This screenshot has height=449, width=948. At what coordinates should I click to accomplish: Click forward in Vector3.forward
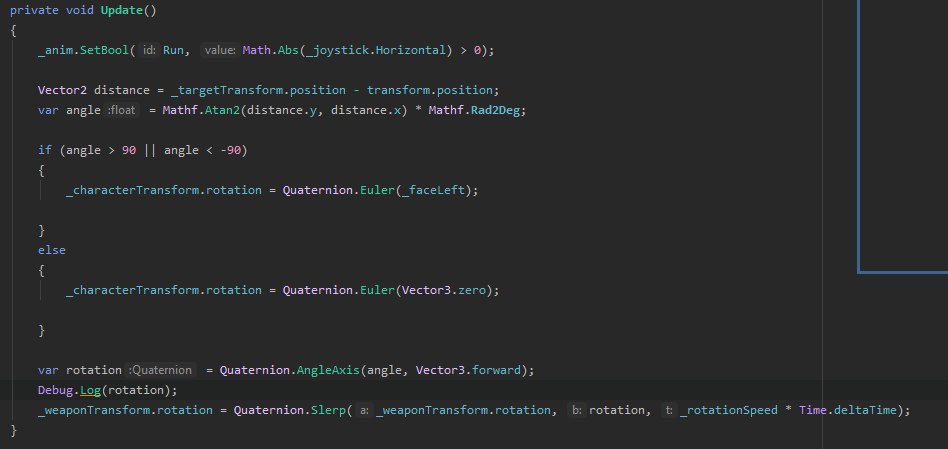pos(496,370)
